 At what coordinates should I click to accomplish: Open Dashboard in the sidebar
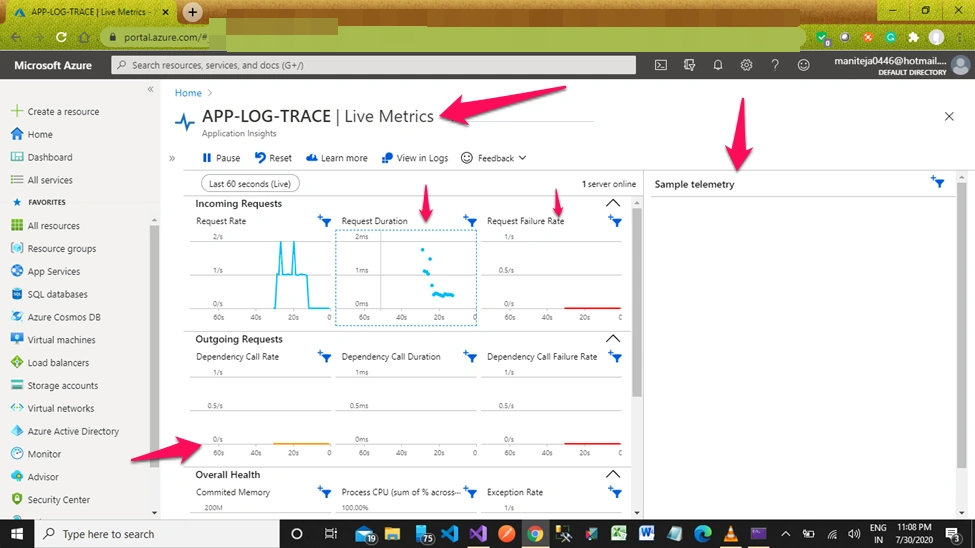click(x=42, y=157)
